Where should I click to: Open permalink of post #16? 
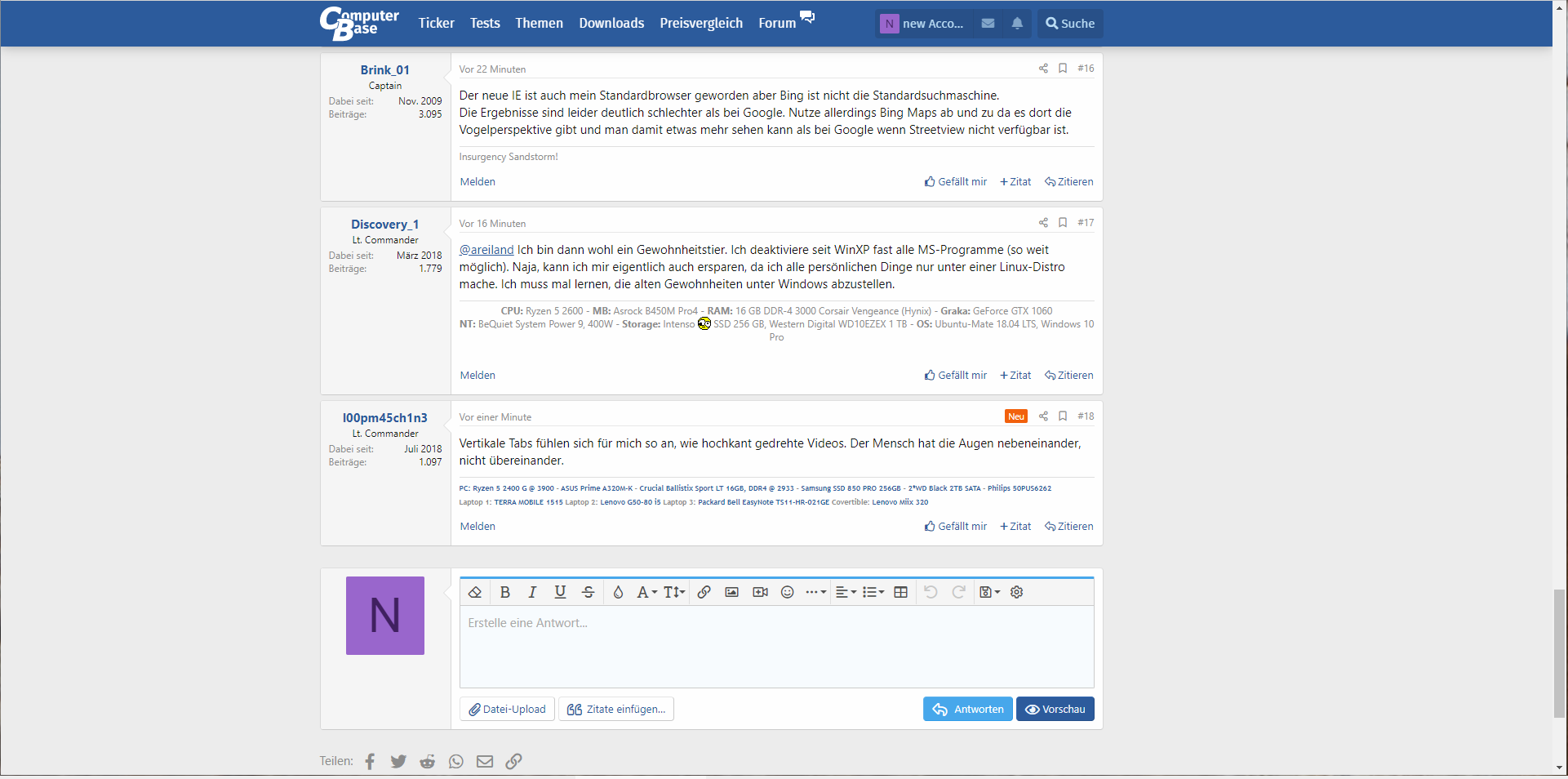coord(1086,68)
